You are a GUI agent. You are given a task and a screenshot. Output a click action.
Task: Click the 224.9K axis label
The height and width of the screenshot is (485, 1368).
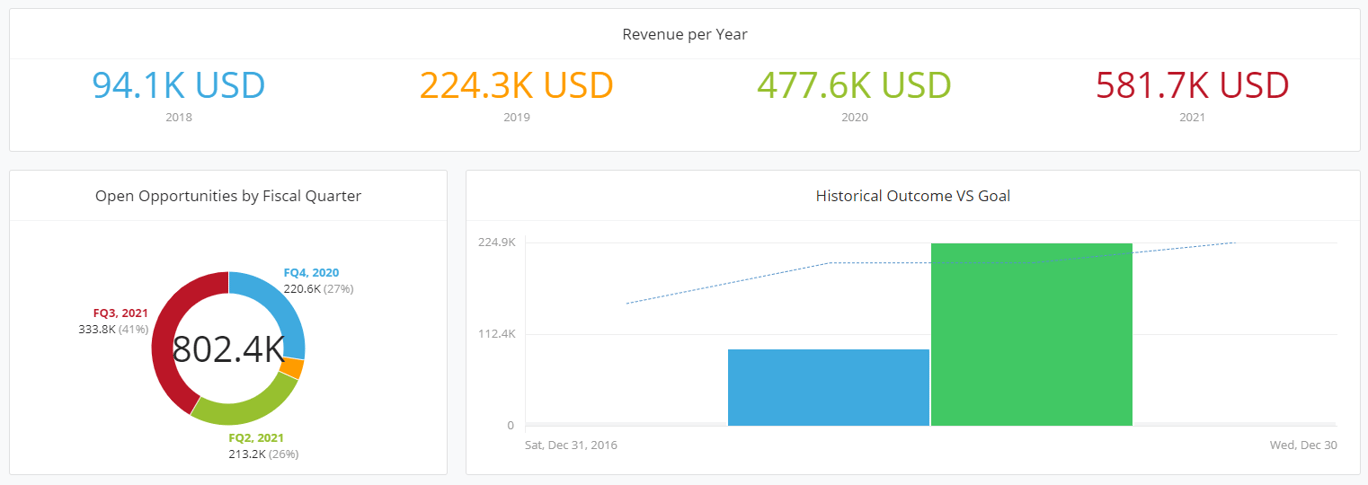point(497,242)
